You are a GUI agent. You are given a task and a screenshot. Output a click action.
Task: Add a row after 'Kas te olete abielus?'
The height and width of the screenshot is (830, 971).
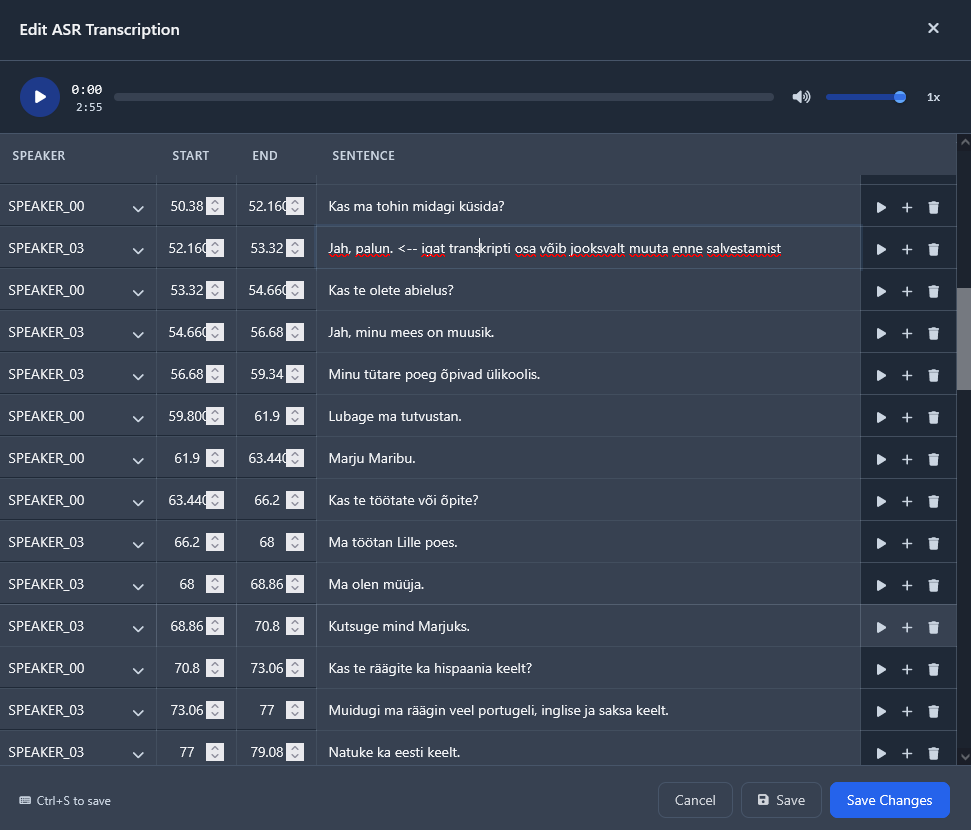pyautogui.click(x=907, y=291)
